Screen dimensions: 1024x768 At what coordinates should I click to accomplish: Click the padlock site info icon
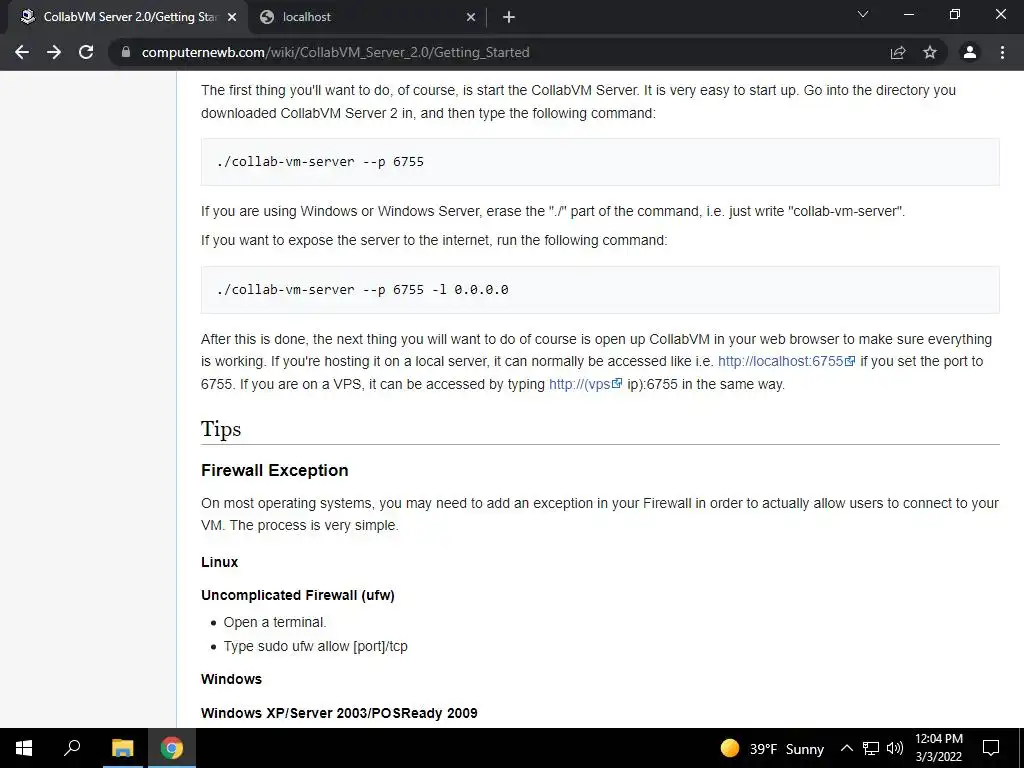tap(125, 52)
